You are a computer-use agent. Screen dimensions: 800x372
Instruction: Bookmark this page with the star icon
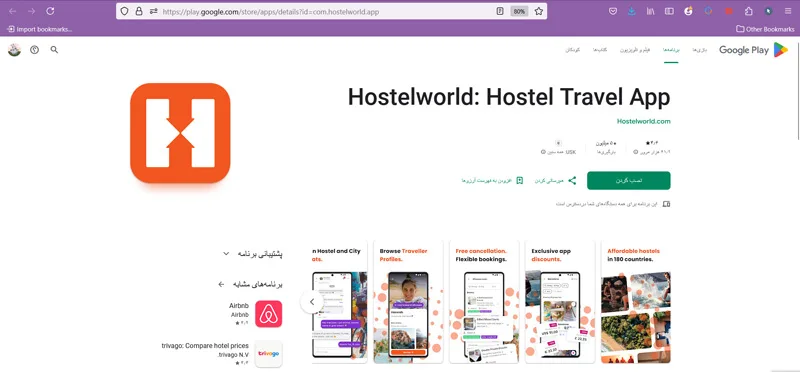point(539,11)
